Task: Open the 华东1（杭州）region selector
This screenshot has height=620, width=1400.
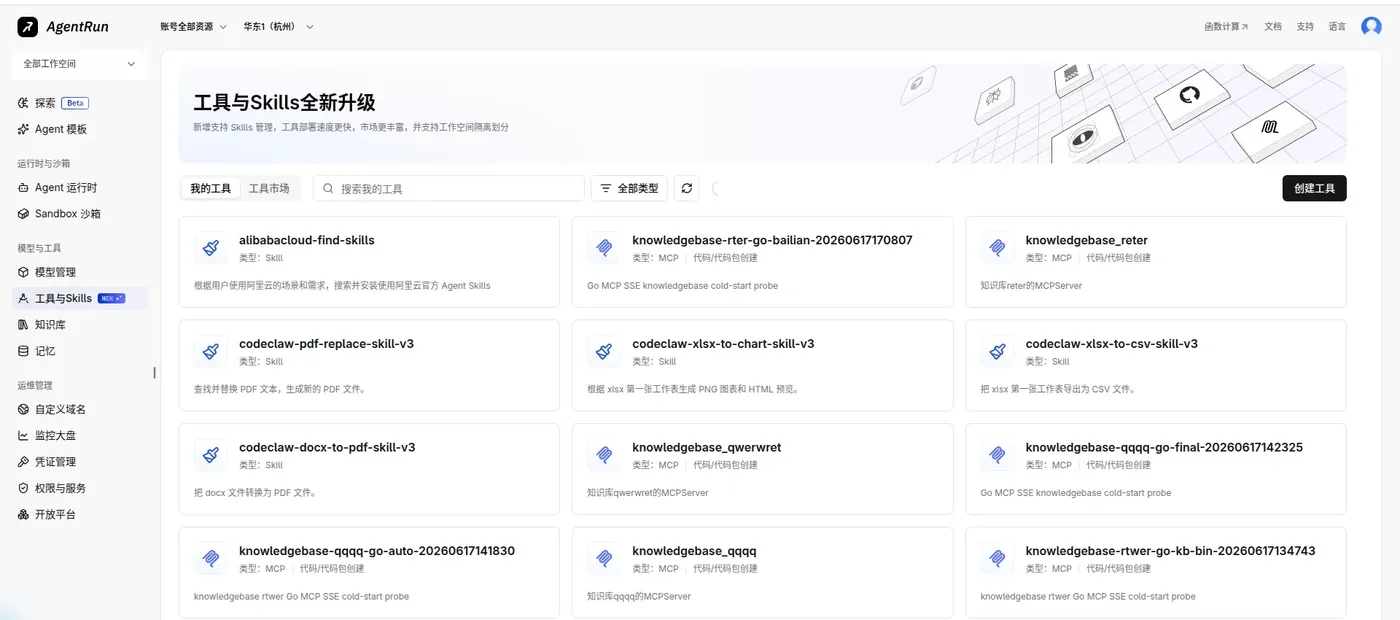Action: tap(278, 27)
